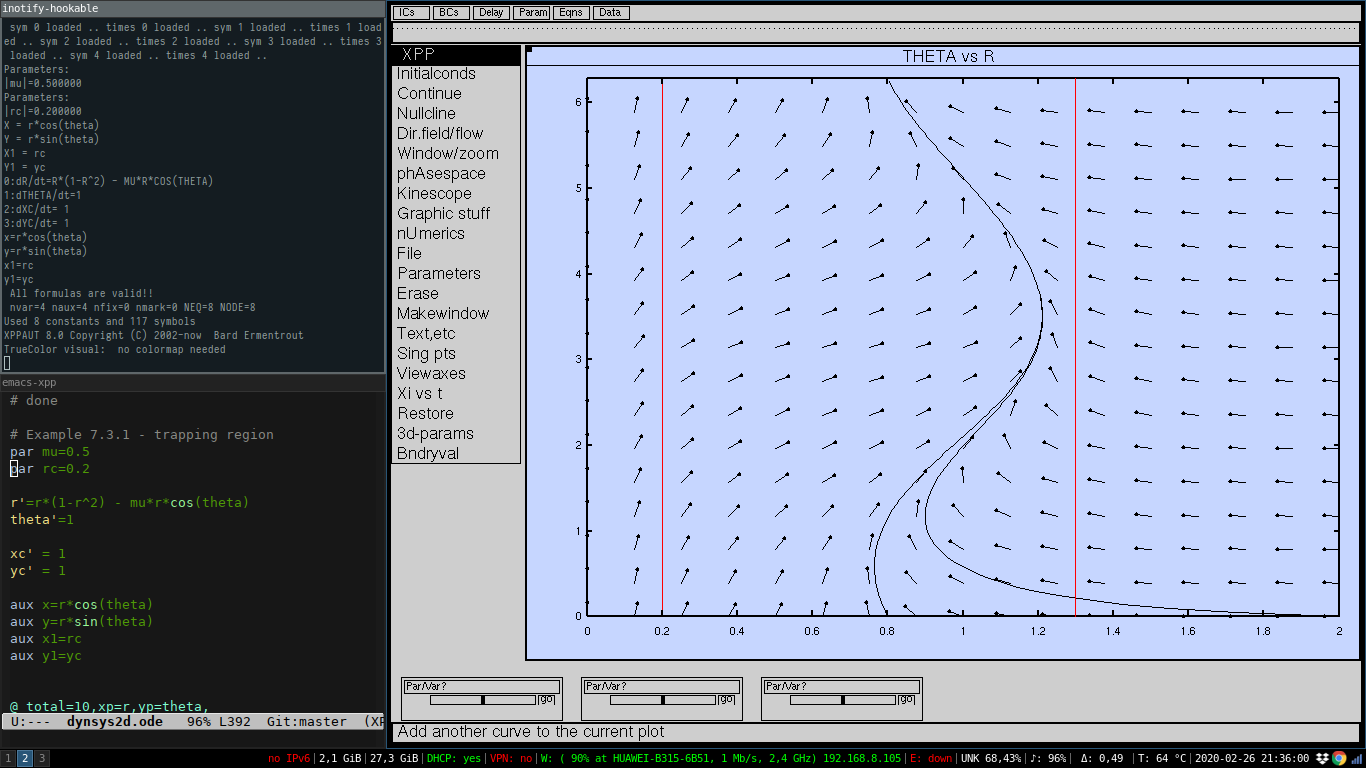Open the BCs window

[451, 13]
